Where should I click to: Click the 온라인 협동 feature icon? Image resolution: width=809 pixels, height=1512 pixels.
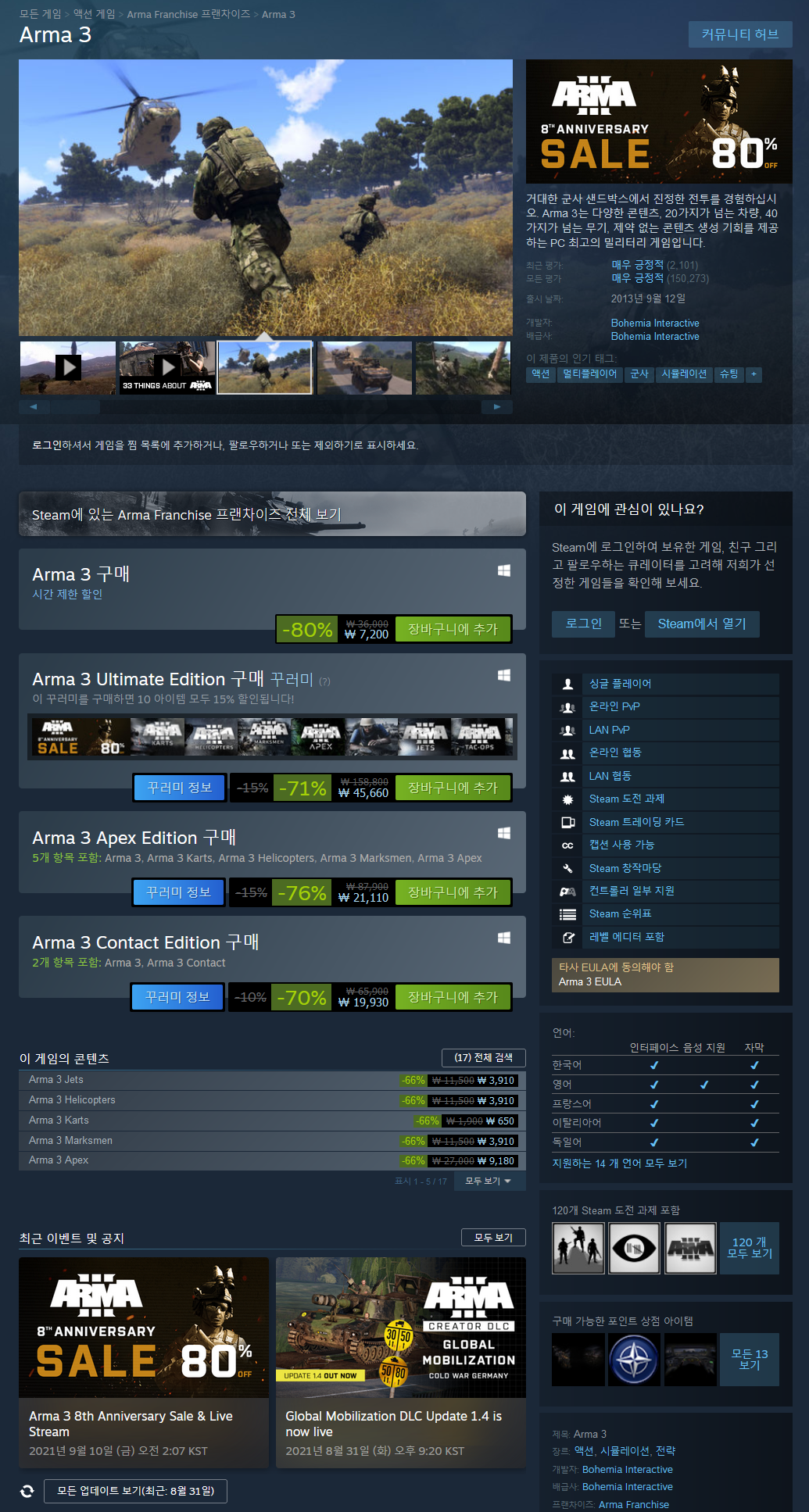[567, 753]
